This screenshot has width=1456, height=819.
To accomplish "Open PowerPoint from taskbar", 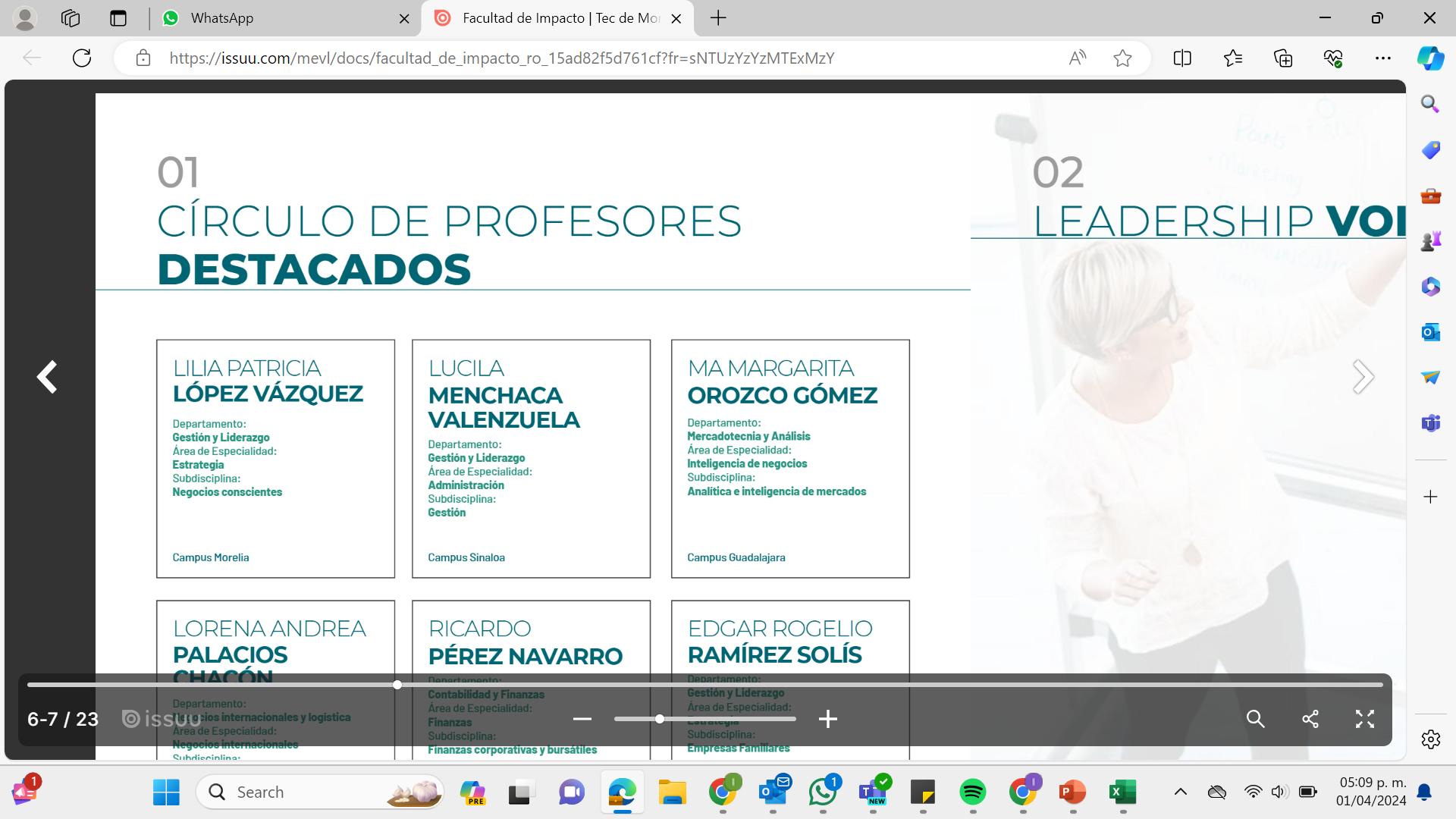I will (x=1073, y=792).
